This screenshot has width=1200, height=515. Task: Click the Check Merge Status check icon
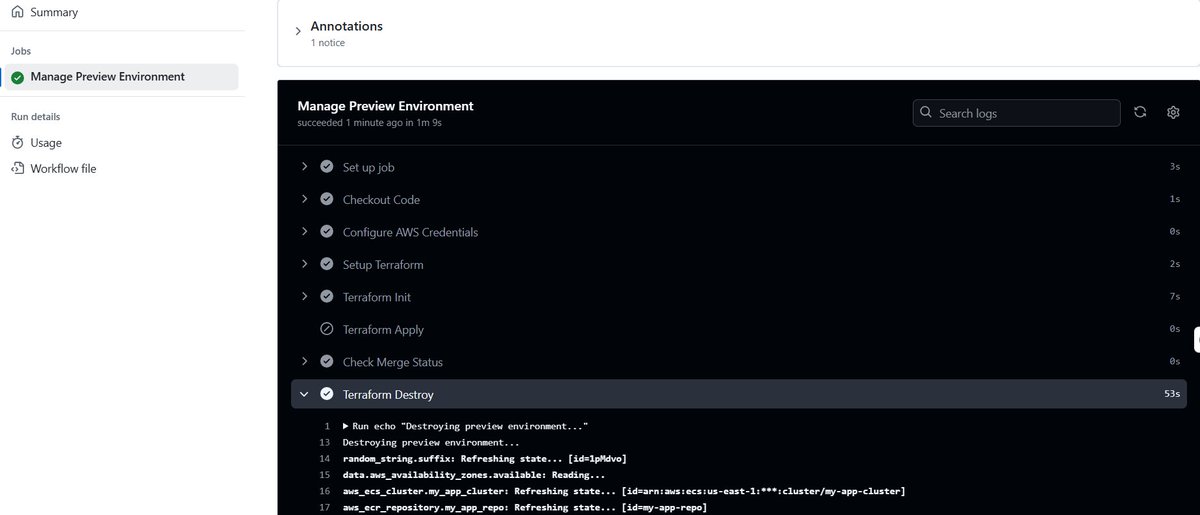click(x=326, y=362)
